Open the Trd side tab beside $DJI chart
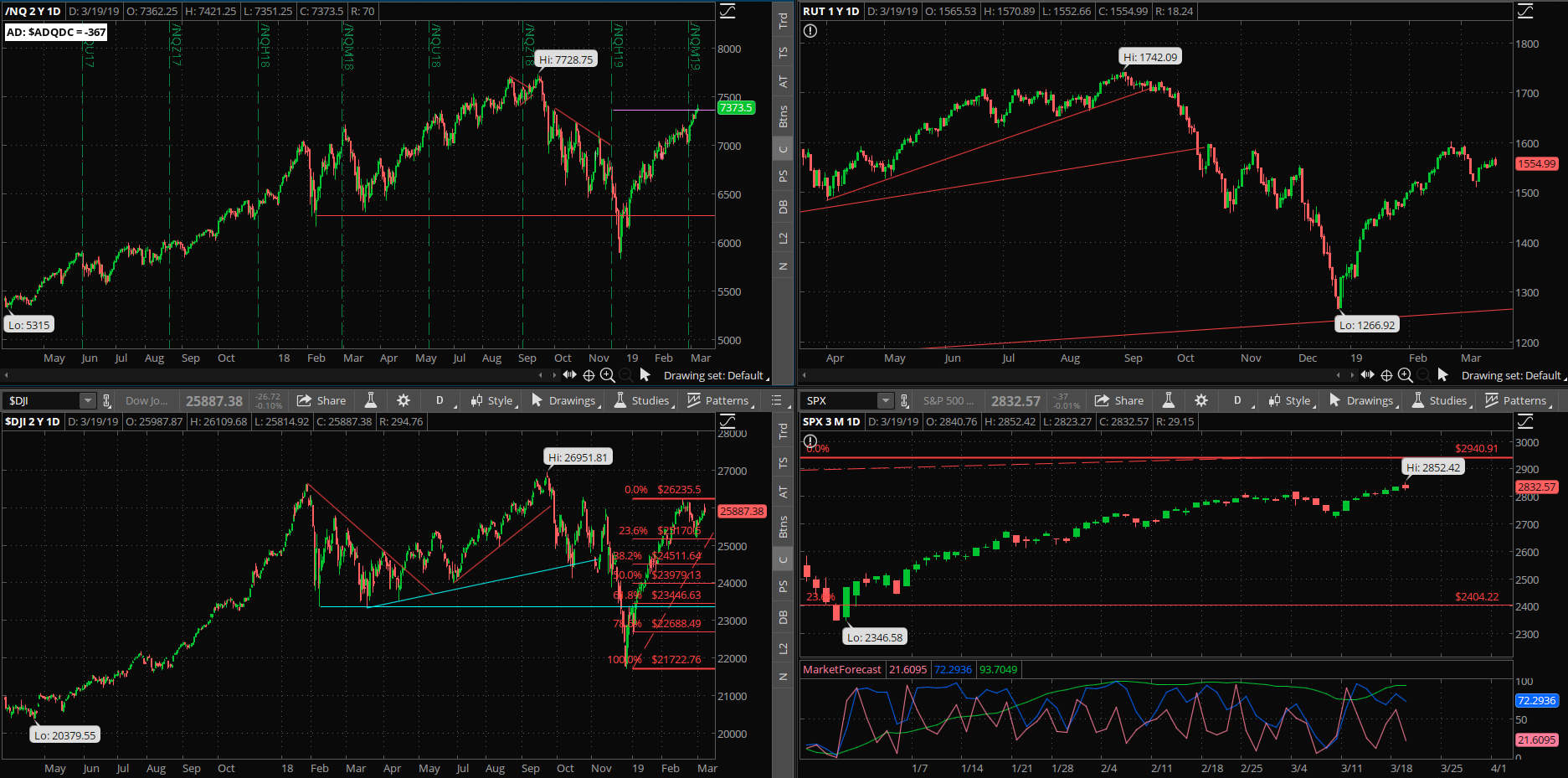The image size is (1568, 778). [x=783, y=431]
